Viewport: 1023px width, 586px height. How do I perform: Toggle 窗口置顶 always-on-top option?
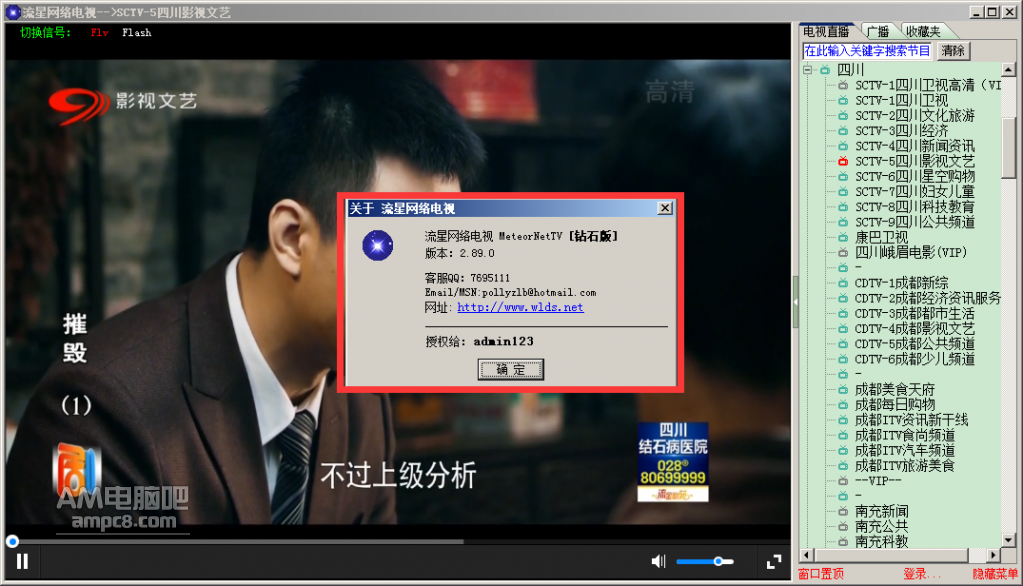pyautogui.click(x=821, y=574)
